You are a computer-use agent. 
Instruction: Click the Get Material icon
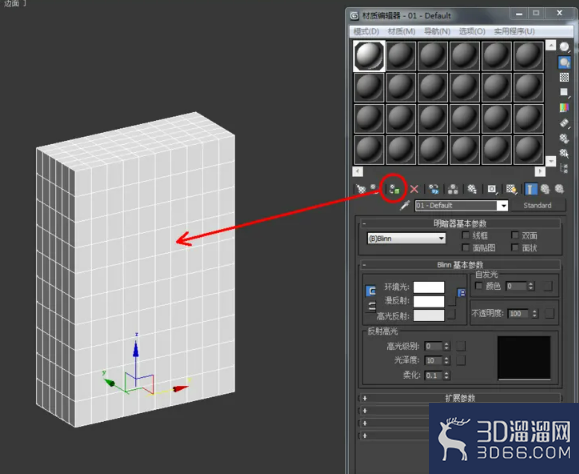click(360, 189)
